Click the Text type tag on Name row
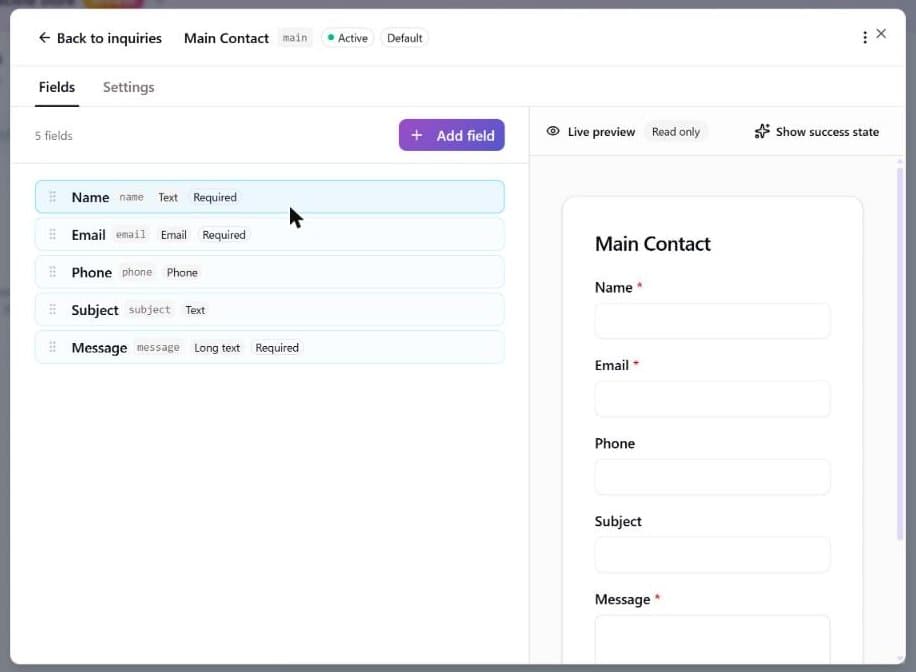 tap(168, 198)
